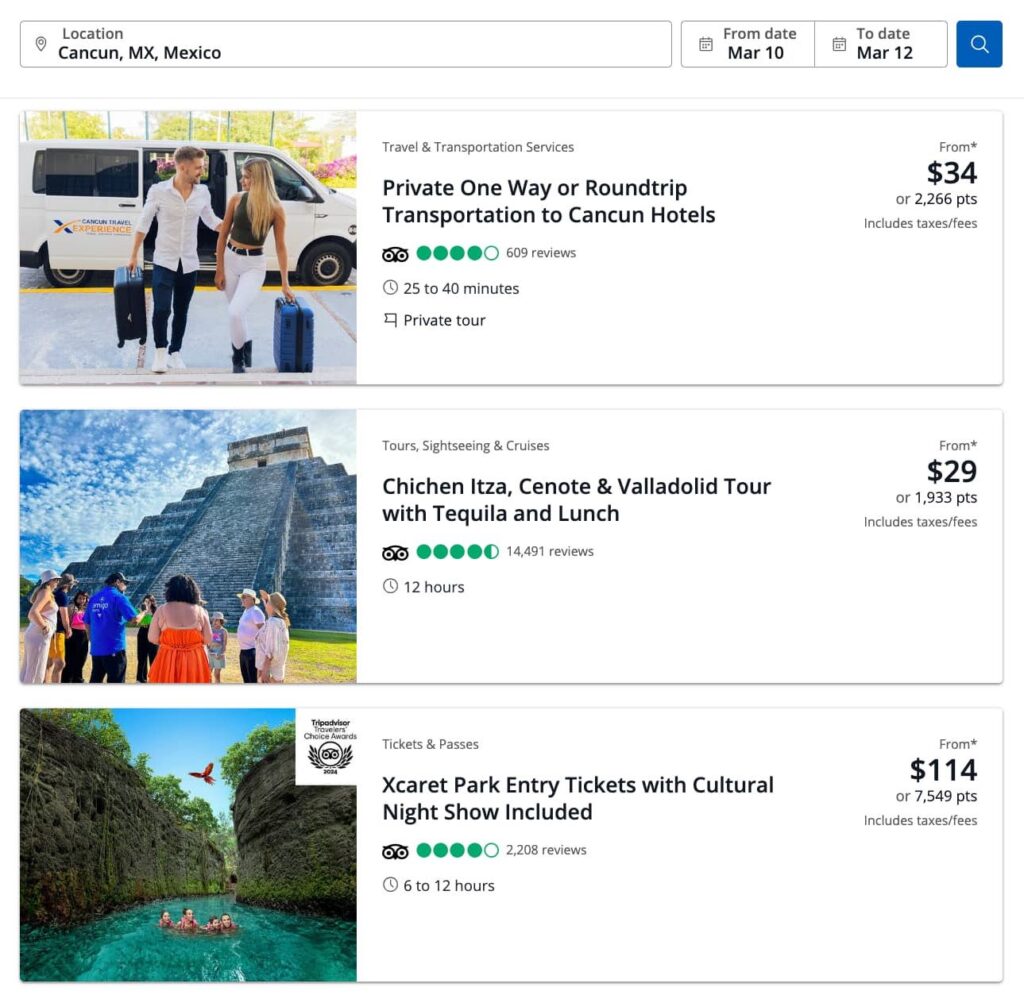
Task: Click the location pin icon in the search bar
Action: pos(41,44)
